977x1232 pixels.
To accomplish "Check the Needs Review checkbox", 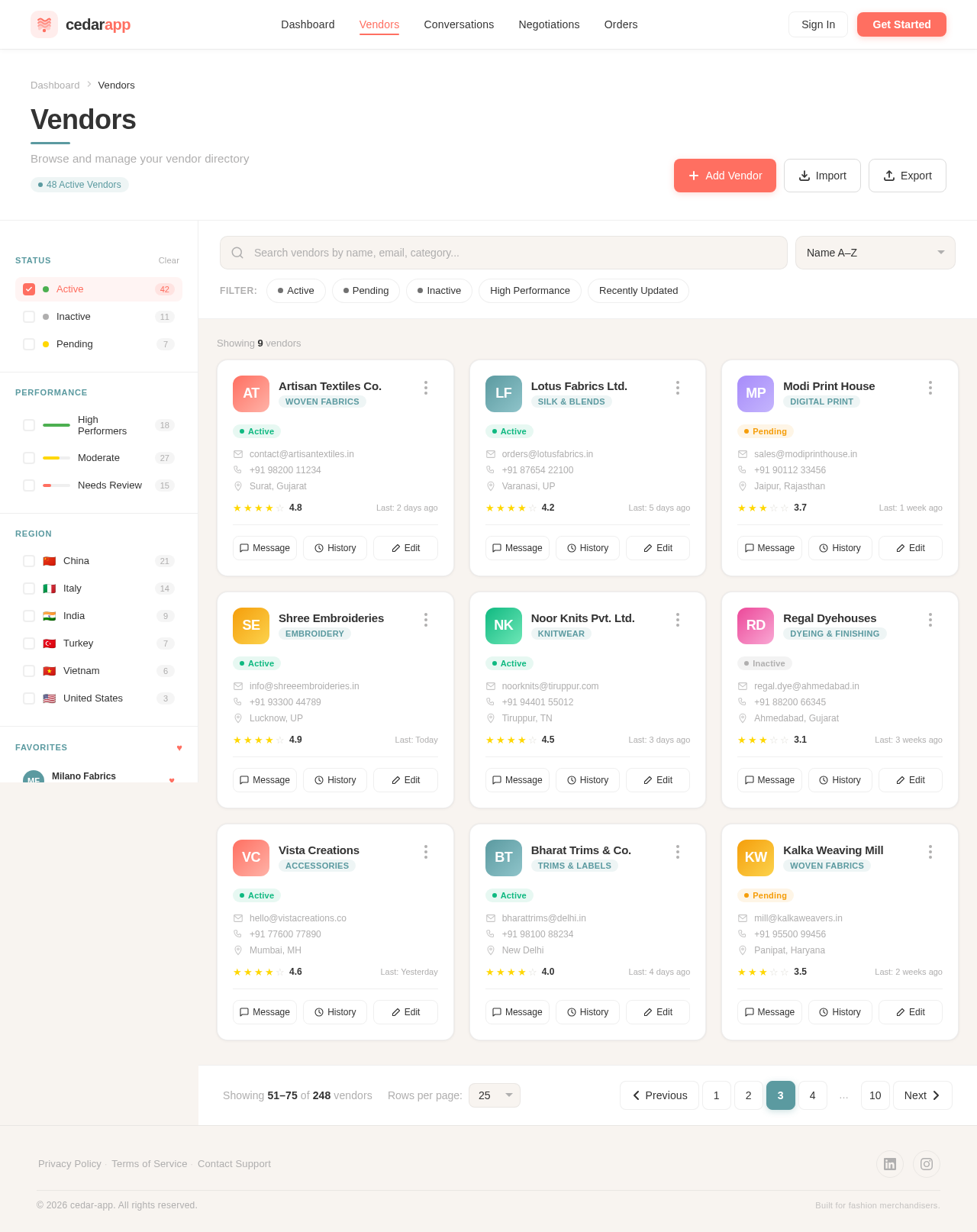I will coord(29,485).
